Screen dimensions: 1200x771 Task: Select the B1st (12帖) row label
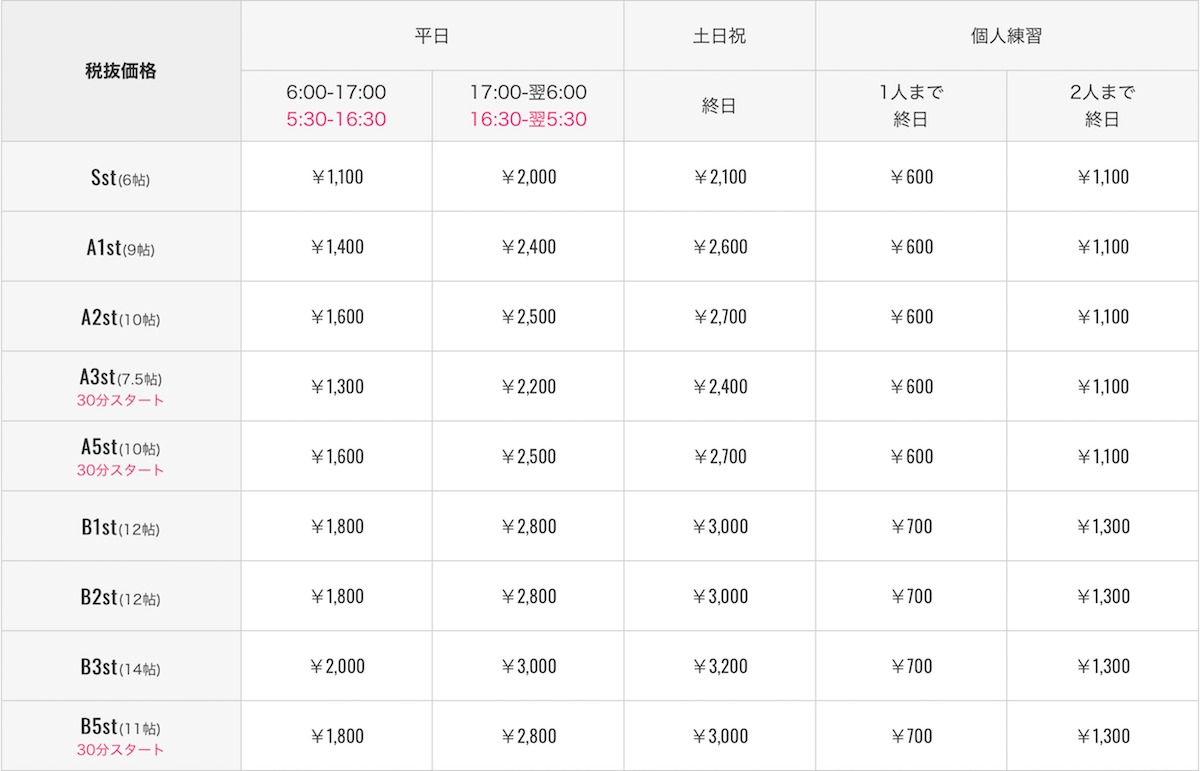tap(120, 529)
